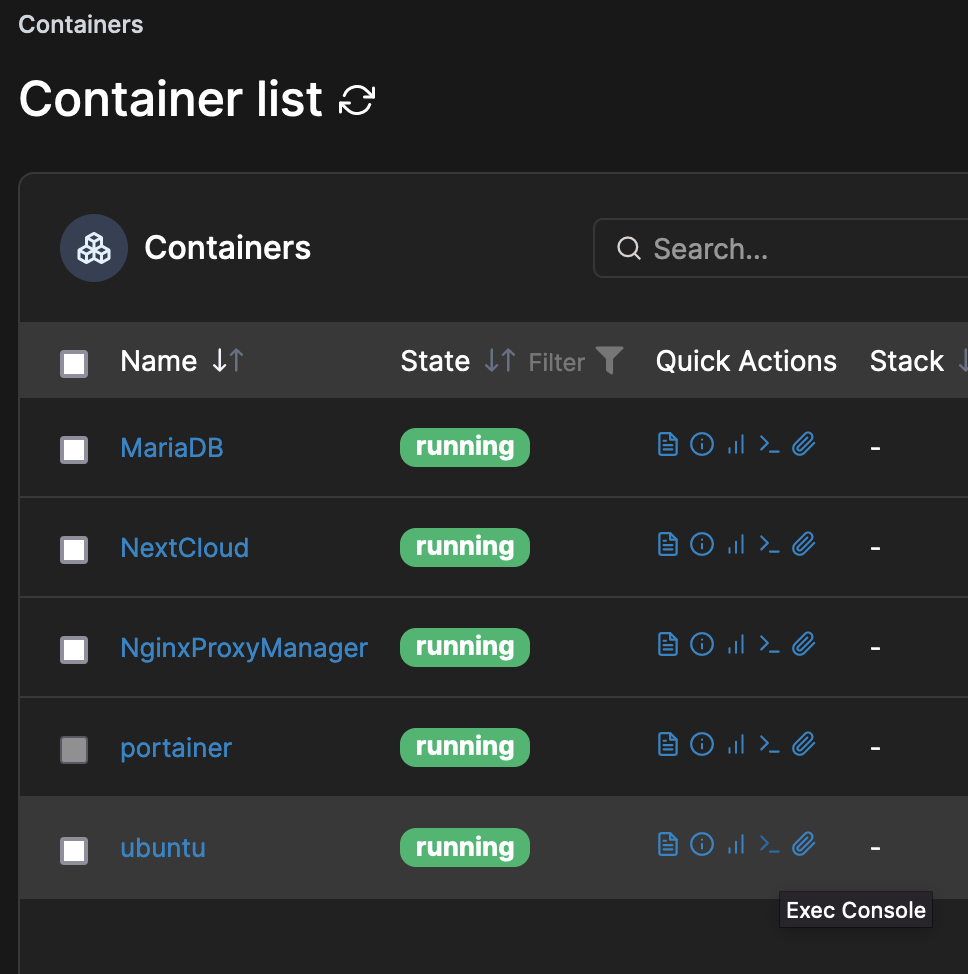Viewport: 968px width, 974px height.
Task: Open exec console for ubuntu container
Action: (x=769, y=844)
